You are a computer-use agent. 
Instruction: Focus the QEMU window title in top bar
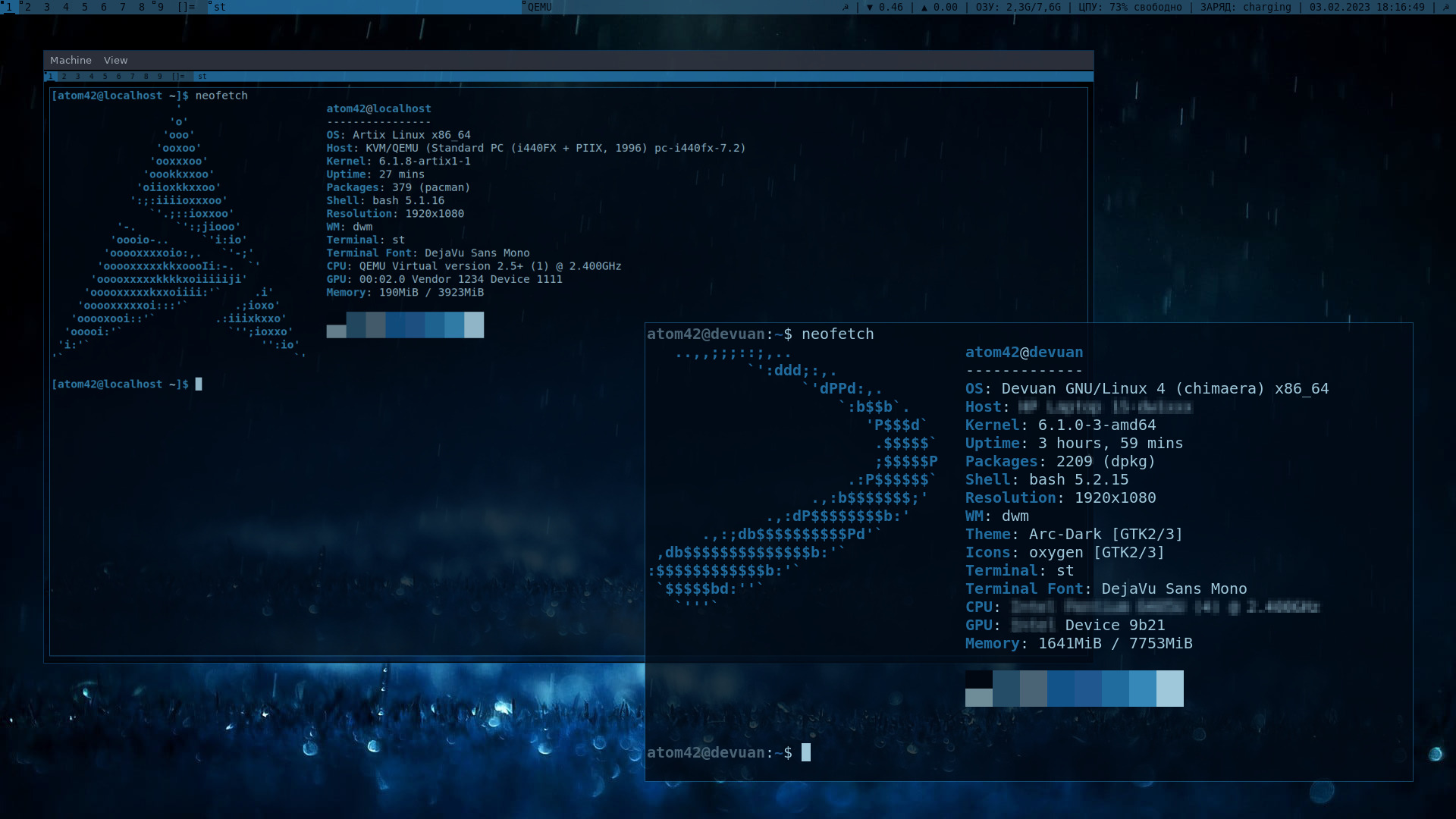point(539,7)
